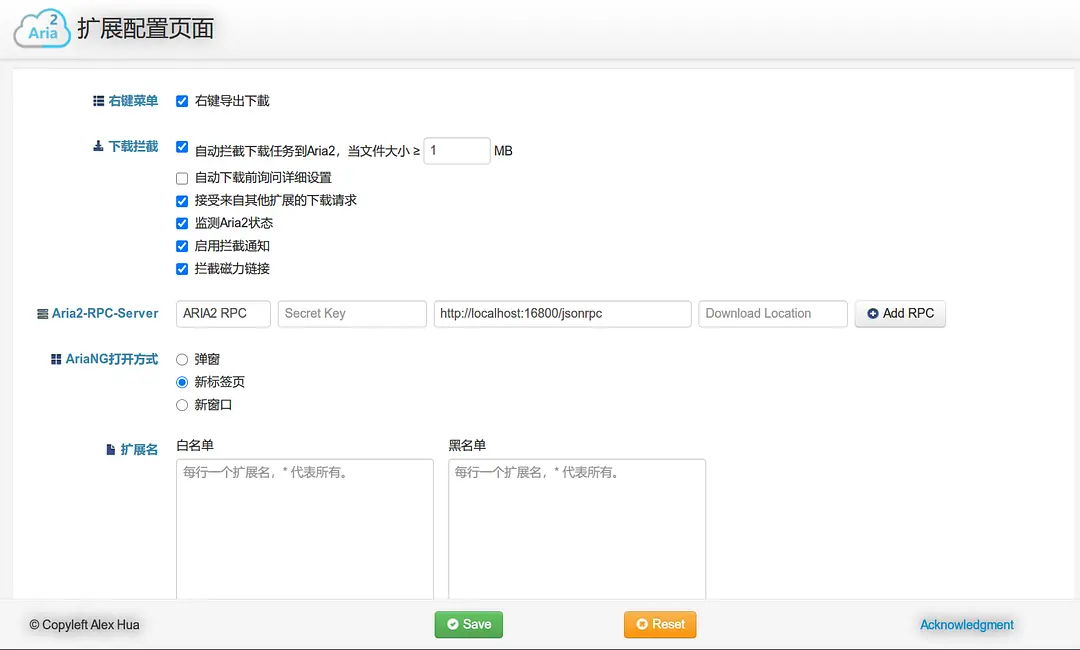Uncheck 拦截磁力链接
This screenshot has height=650, width=1080.
pyautogui.click(x=181, y=268)
